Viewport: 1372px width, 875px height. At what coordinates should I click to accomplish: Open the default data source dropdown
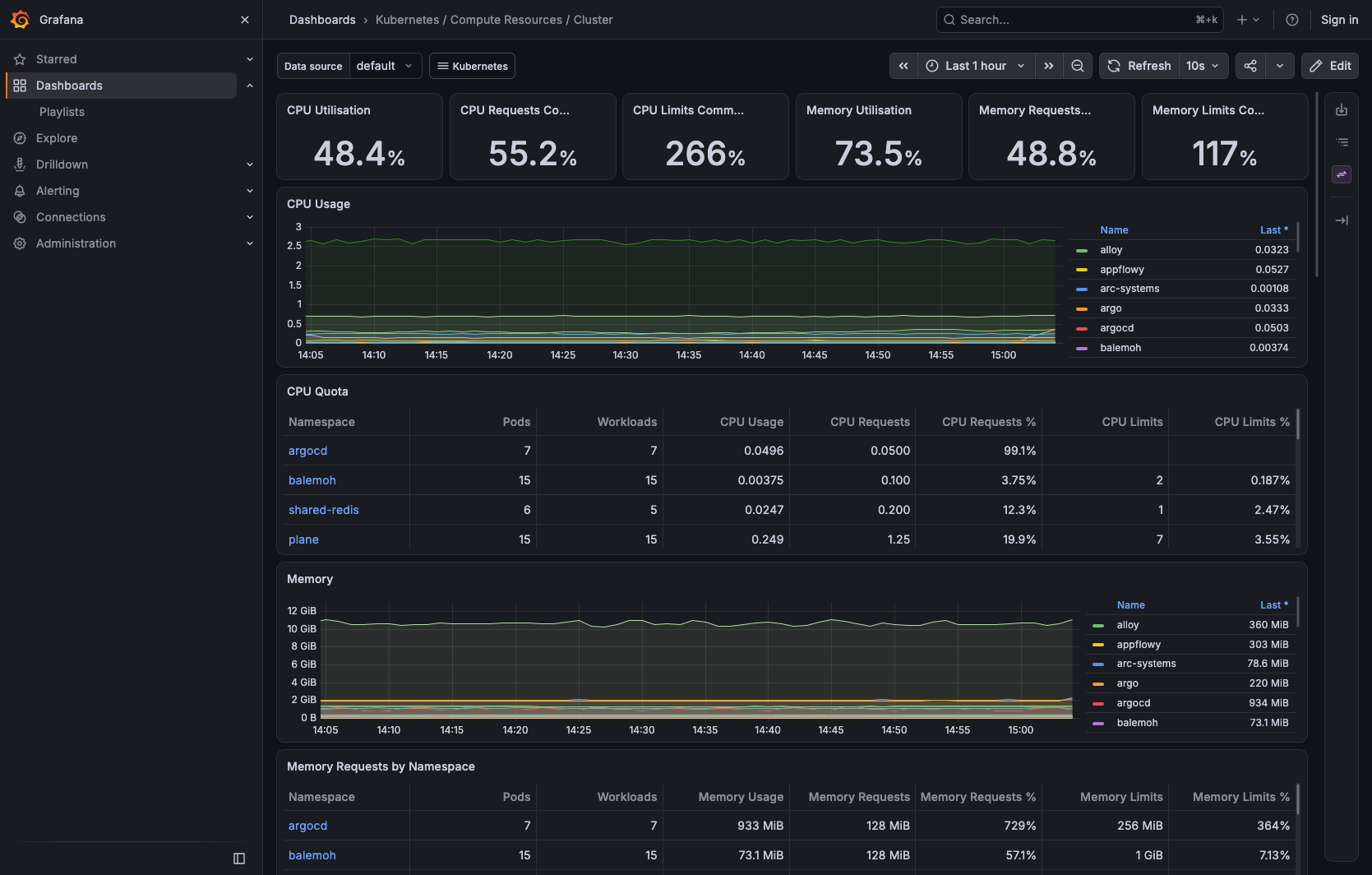pos(386,66)
